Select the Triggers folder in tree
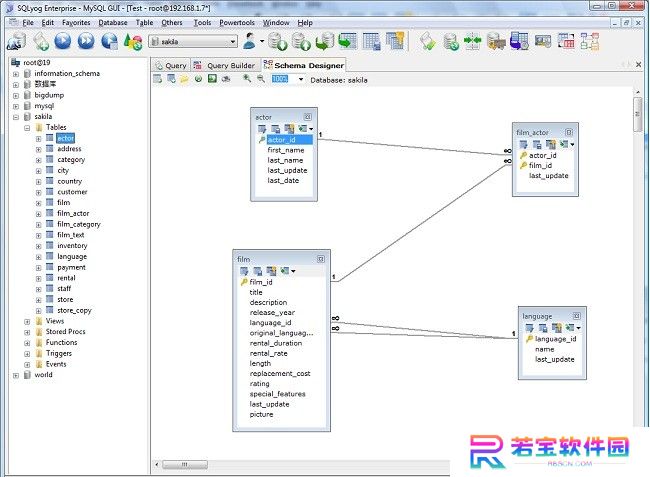Viewport: 650px width, 477px height. tap(58, 353)
